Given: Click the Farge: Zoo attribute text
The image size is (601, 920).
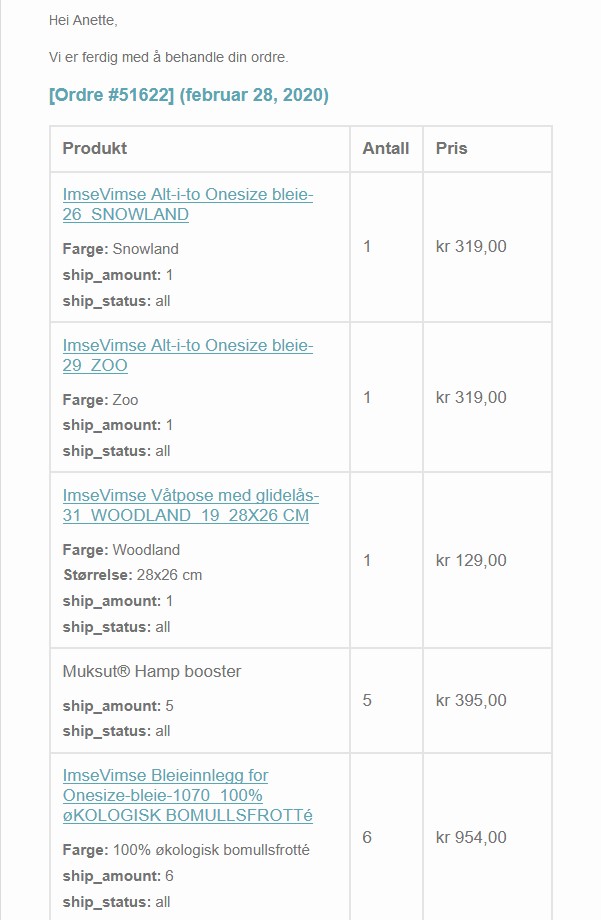Looking at the screenshot, I should pos(100,400).
